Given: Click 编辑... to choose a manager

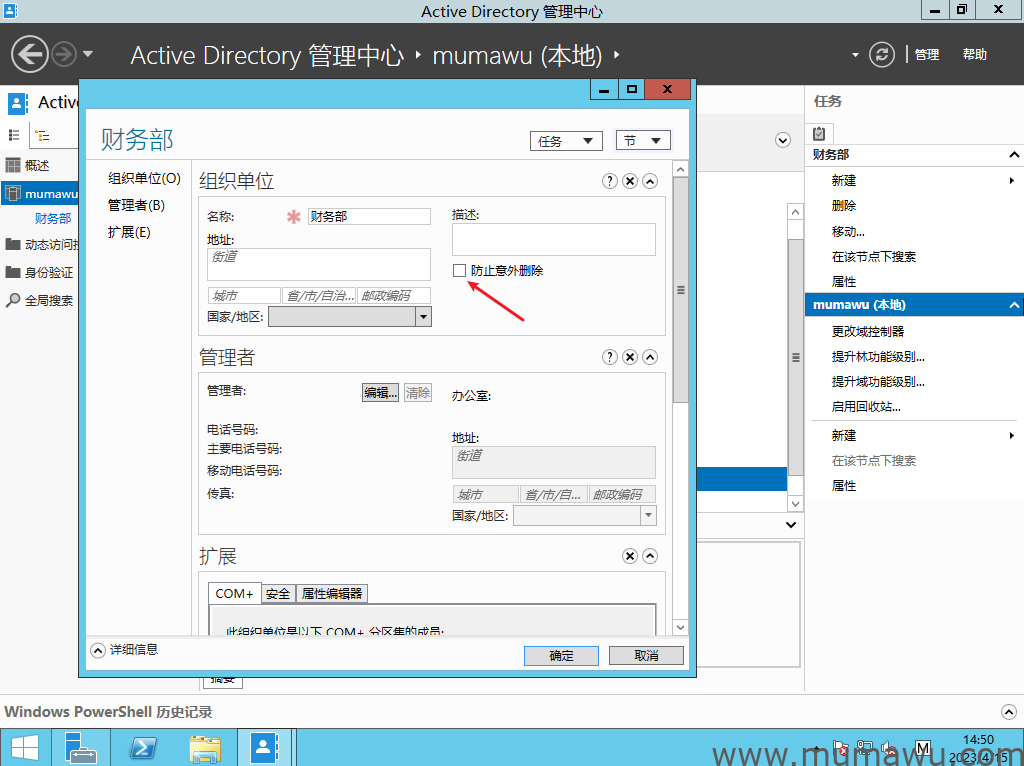Looking at the screenshot, I should (x=380, y=392).
